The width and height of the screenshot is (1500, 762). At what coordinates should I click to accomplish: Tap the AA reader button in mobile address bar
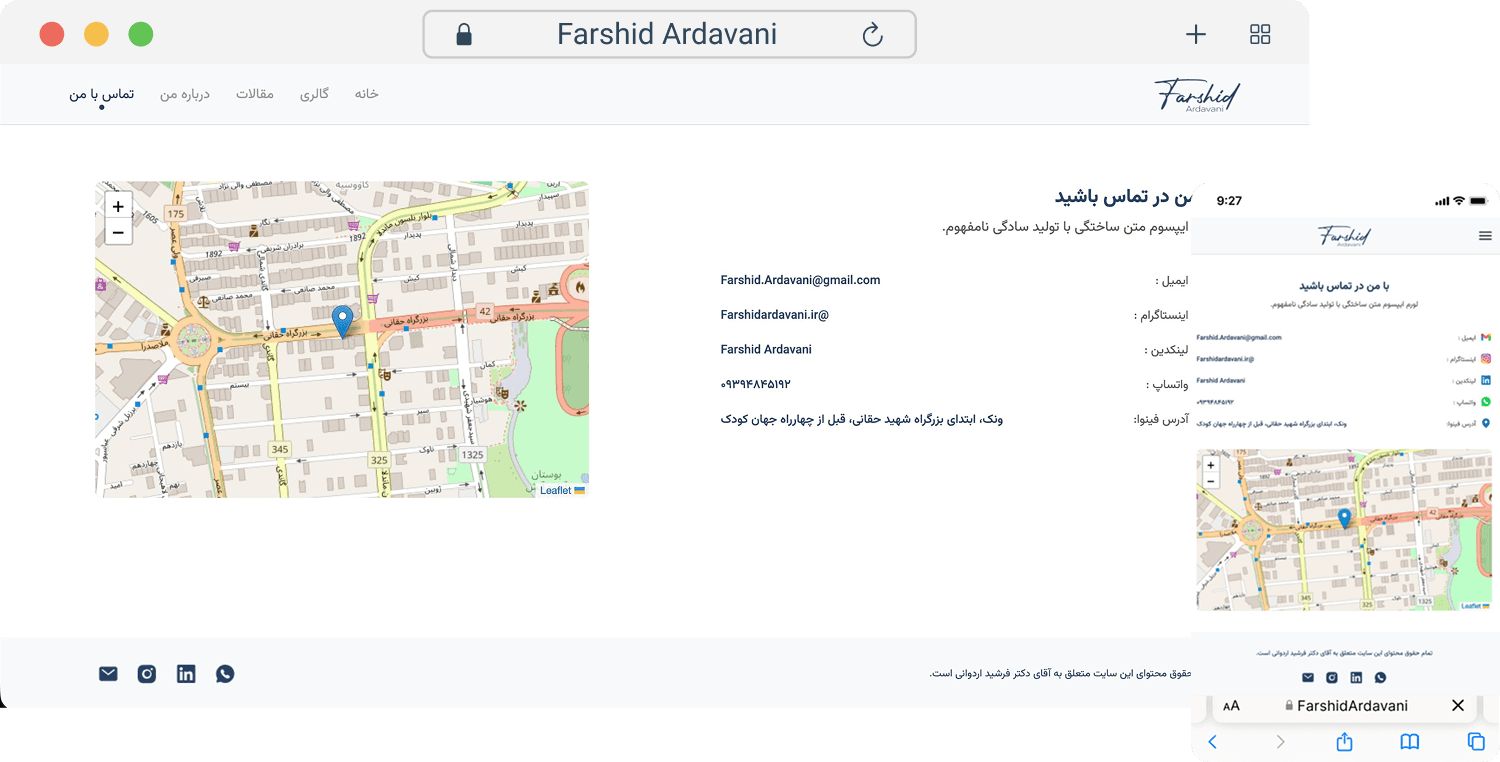point(1231,706)
